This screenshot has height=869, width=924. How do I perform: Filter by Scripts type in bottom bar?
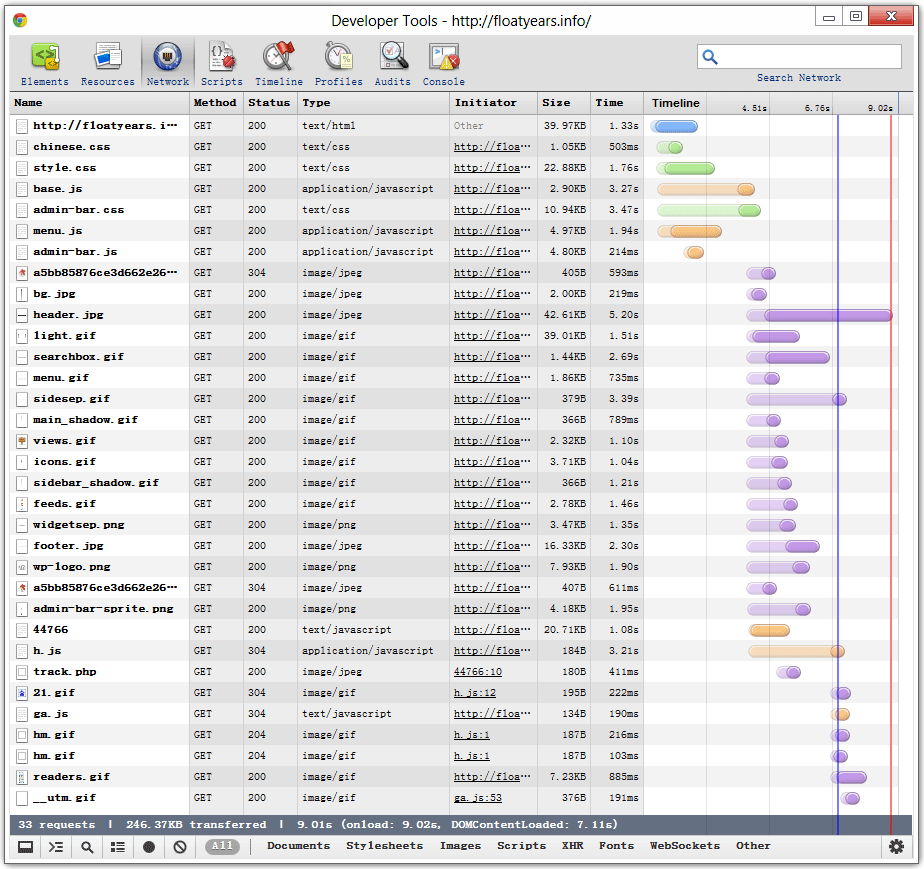522,845
